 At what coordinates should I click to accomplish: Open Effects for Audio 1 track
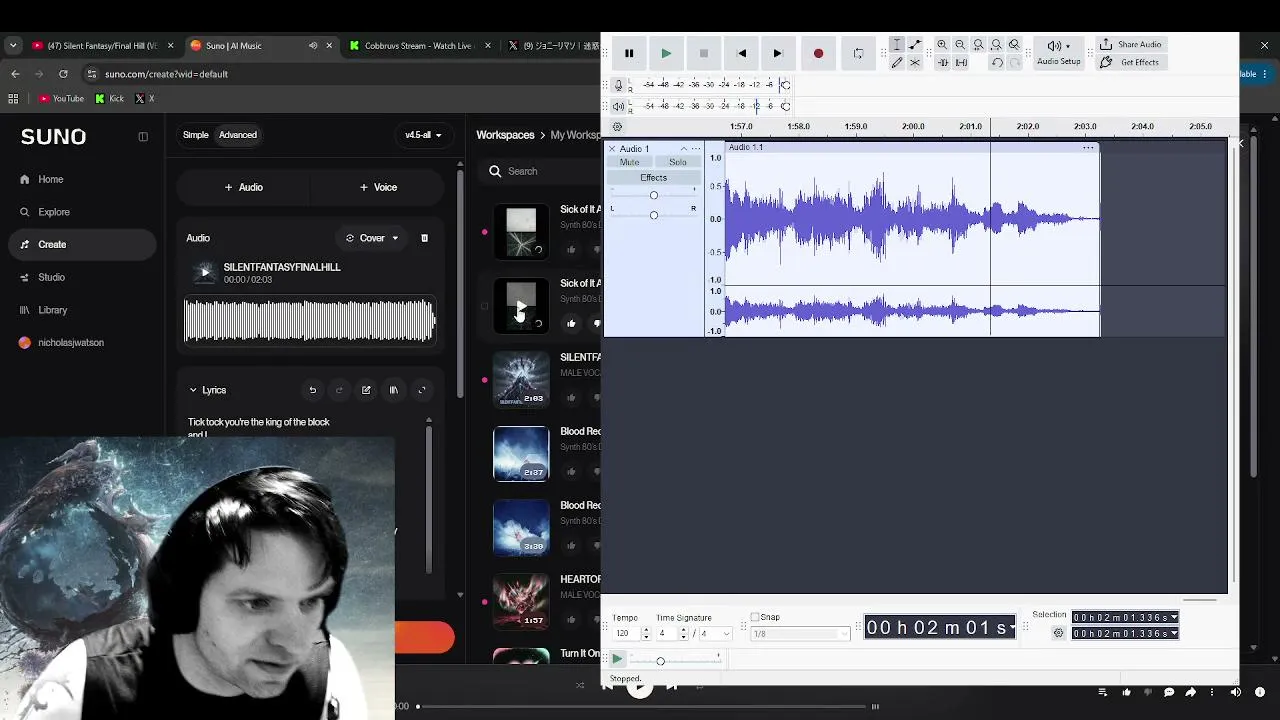click(654, 178)
